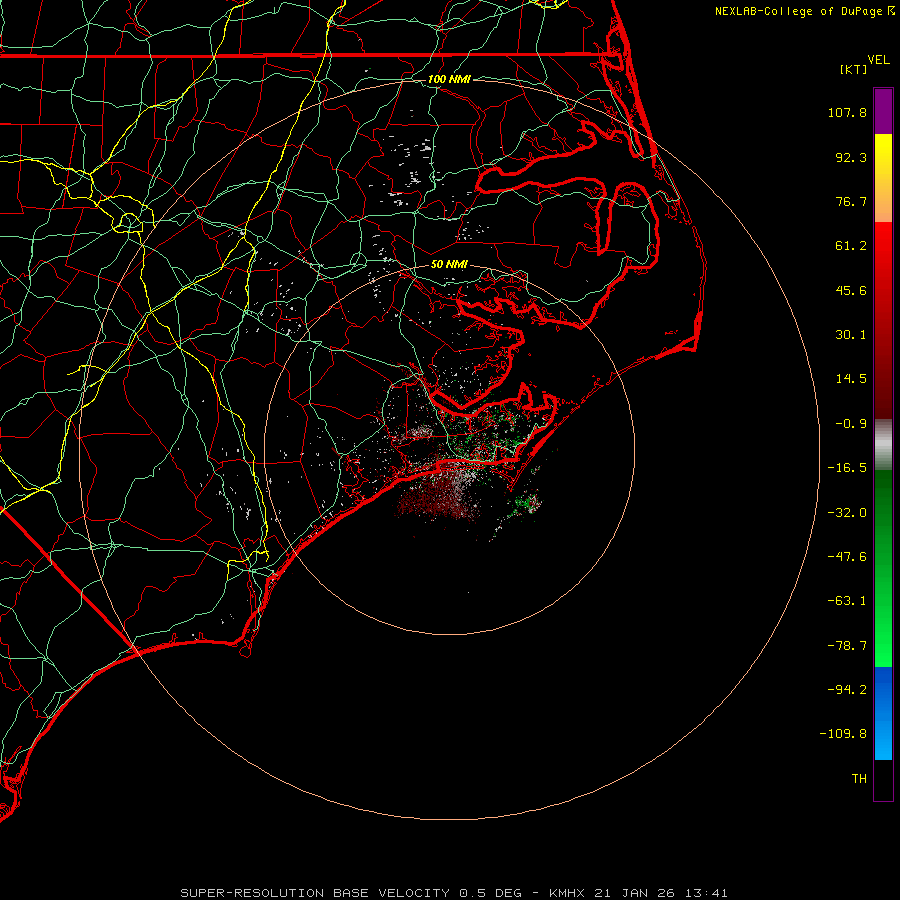
Task: Click the 50 NMI range ring label
Action: point(449,265)
